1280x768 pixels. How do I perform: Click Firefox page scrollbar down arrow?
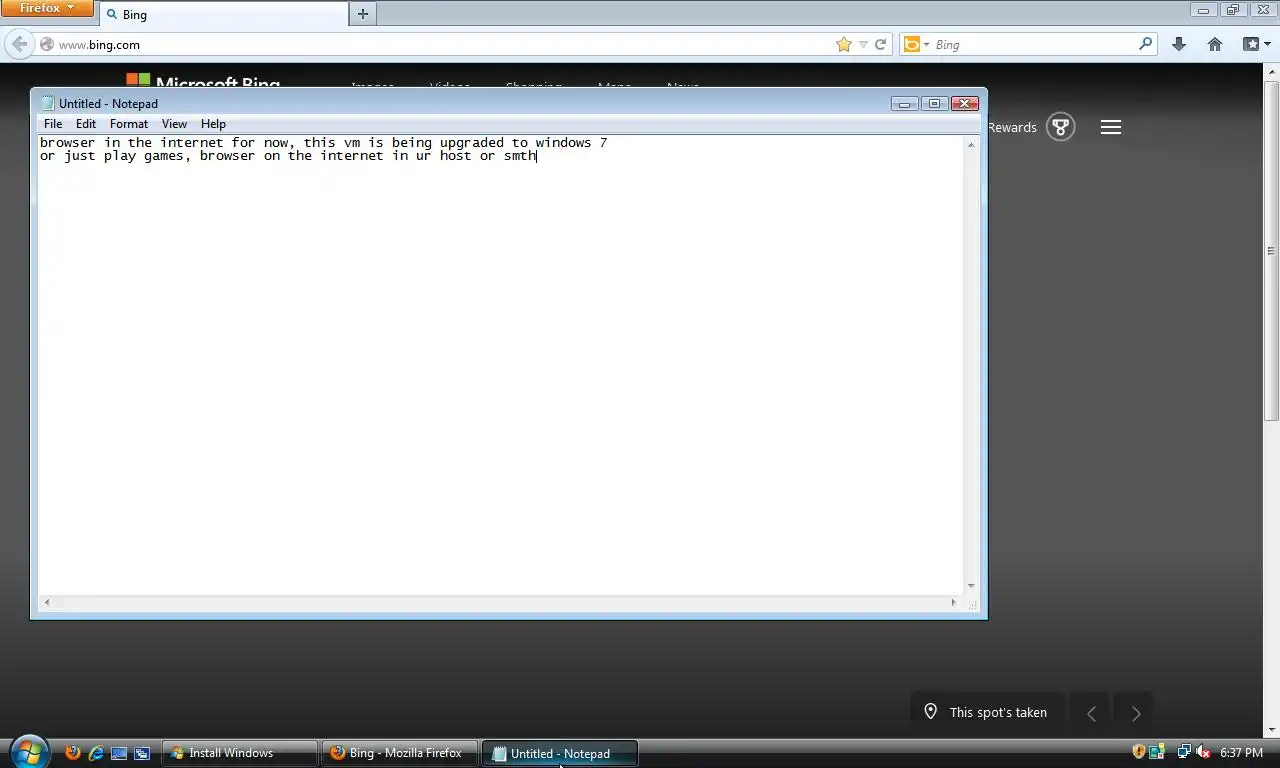[x=1272, y=730]
